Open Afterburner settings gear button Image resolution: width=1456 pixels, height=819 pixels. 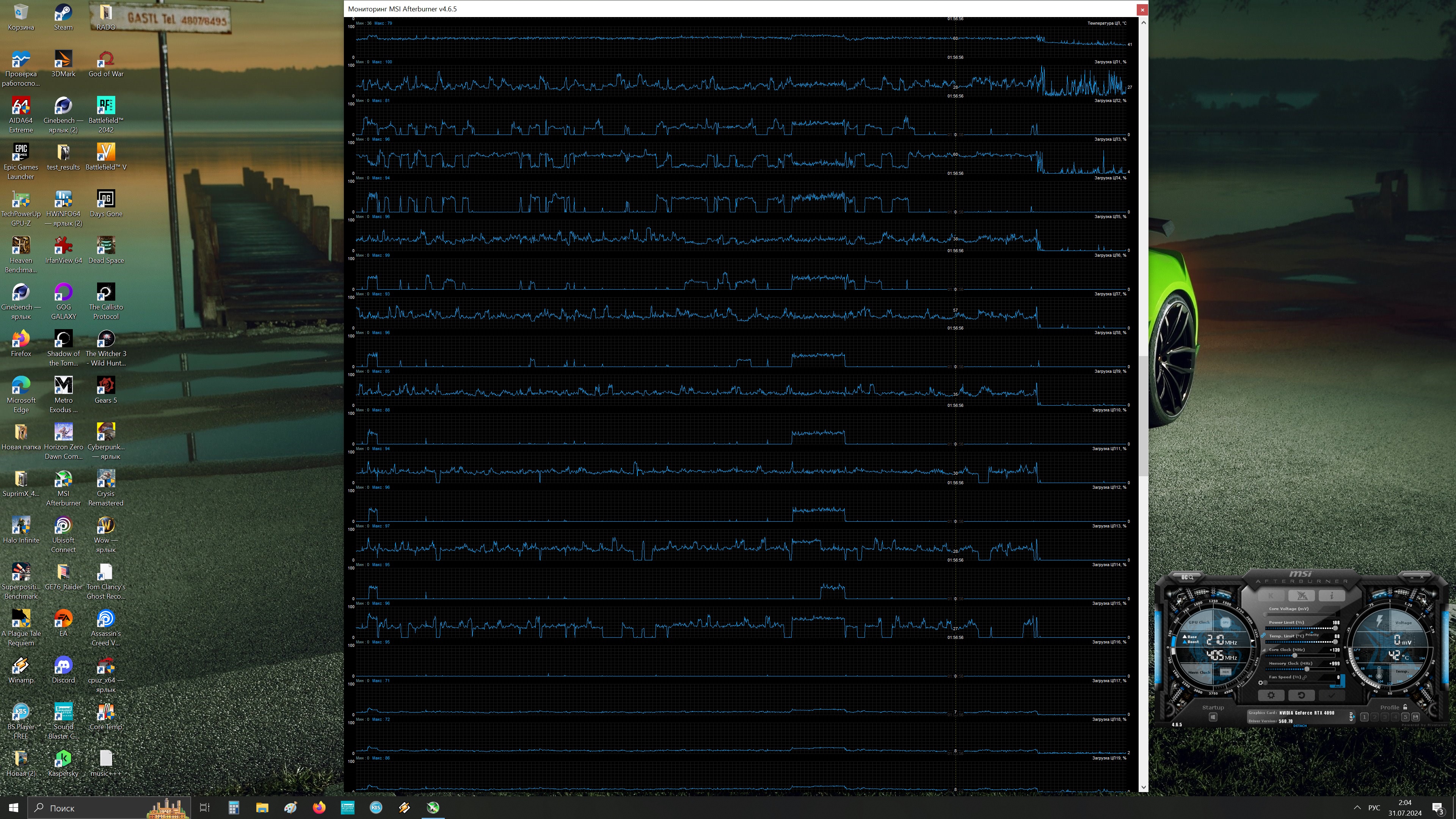(x=1271, y=695)
